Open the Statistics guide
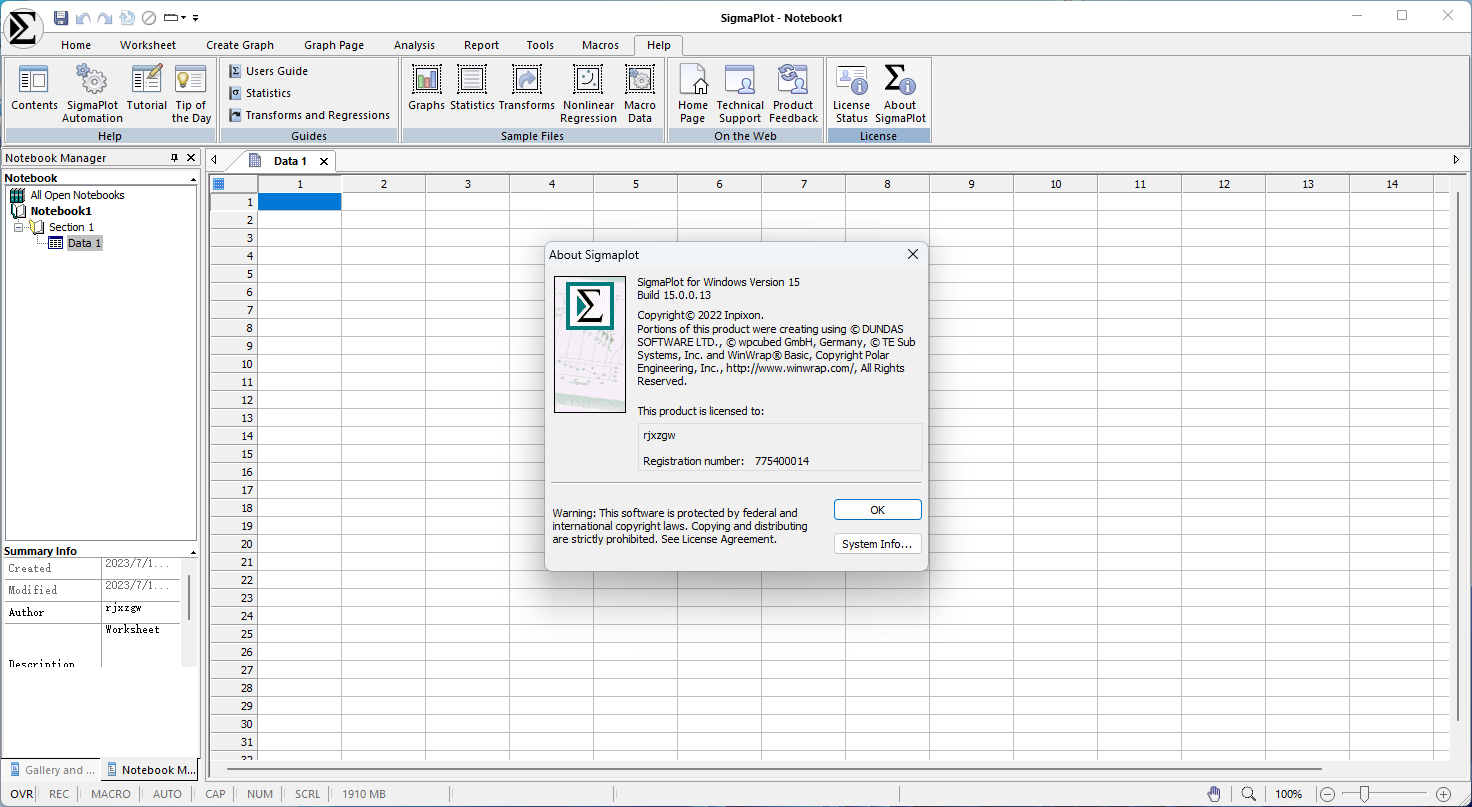Viewport: 1472px width, 807px height. pyautogui.click(x=260, y=93)
